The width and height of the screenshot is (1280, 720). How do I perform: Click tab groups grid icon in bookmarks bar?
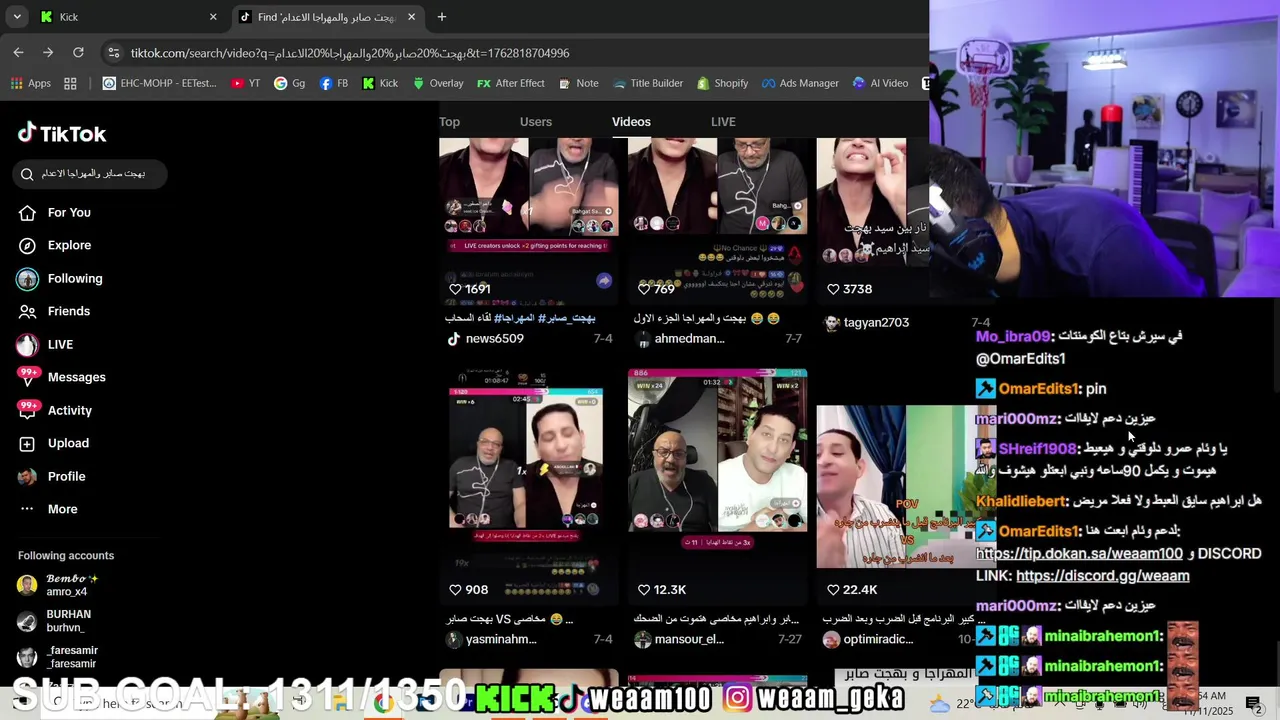click(x=70, y=83)
